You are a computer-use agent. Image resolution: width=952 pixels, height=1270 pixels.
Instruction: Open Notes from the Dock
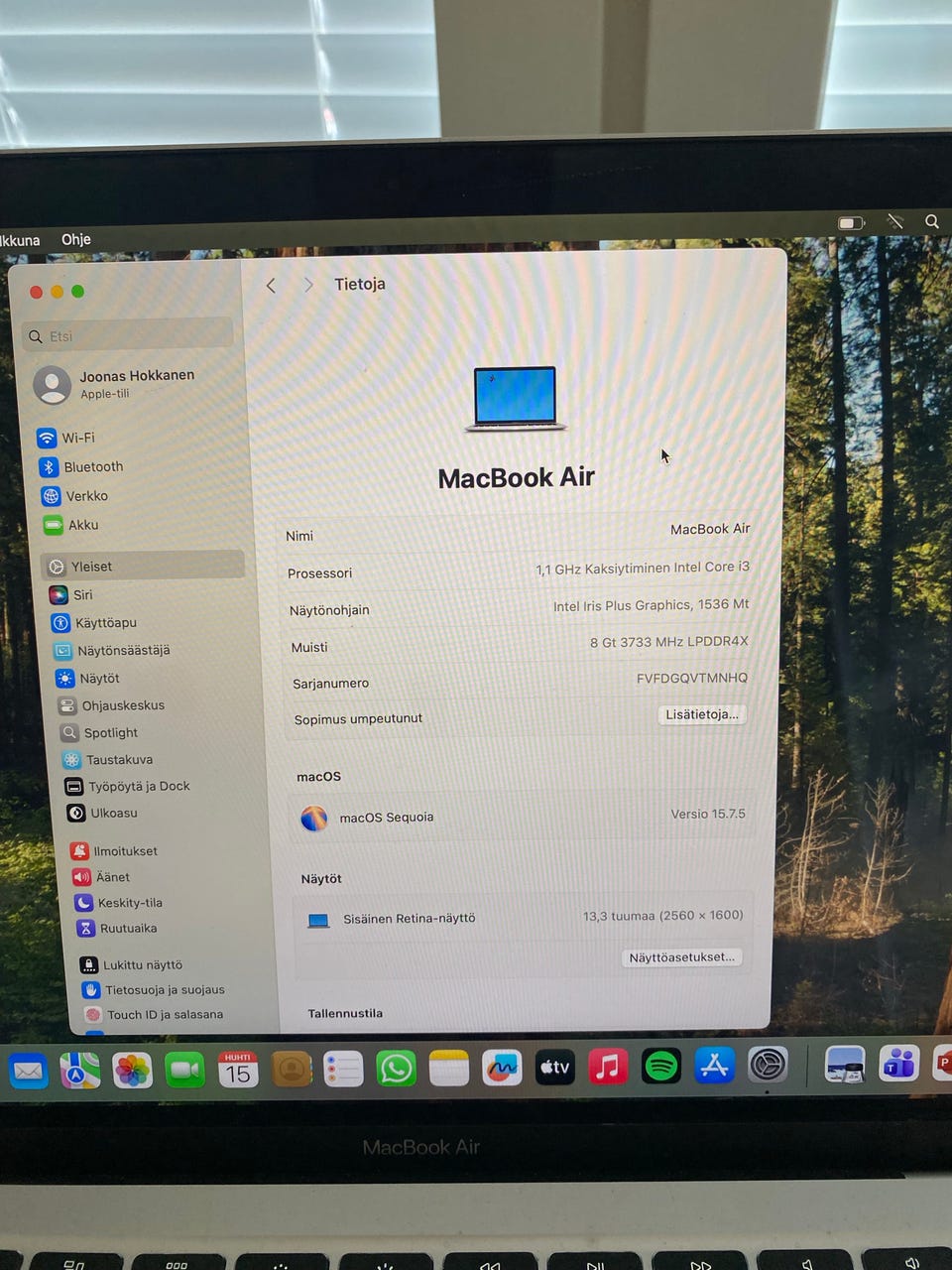[x=449, y=1069]
